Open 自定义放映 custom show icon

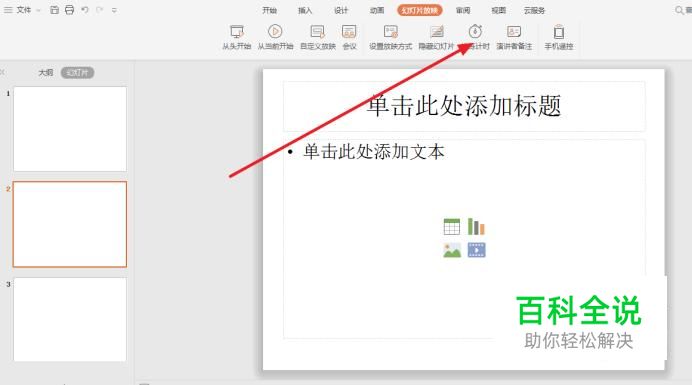[x=317, y=32]
